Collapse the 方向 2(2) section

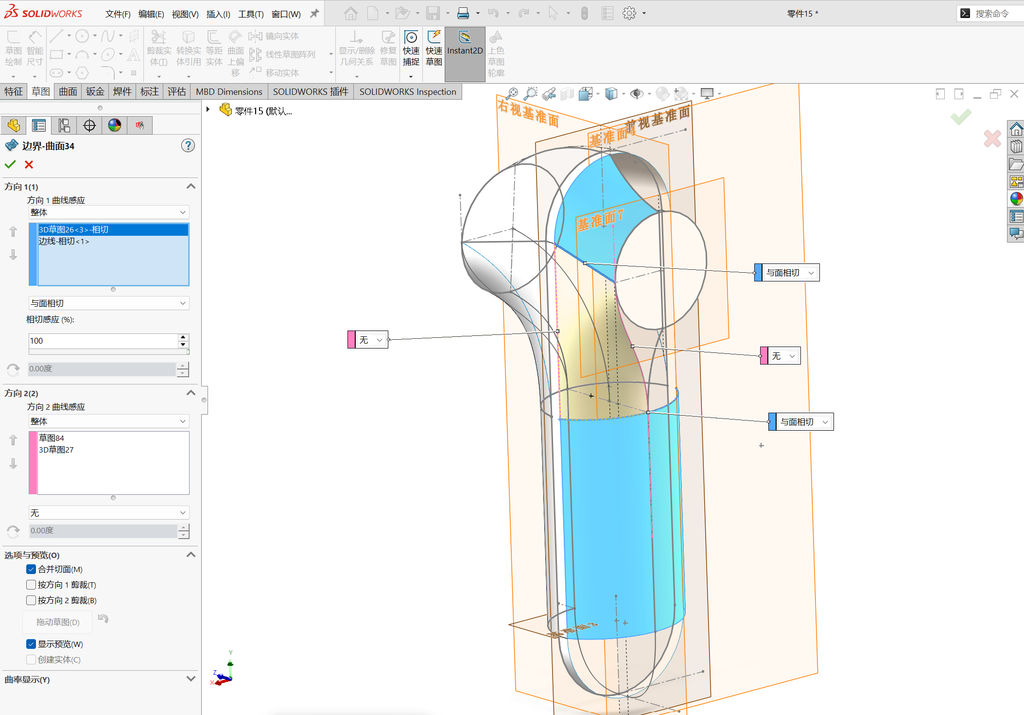[191, 392]
